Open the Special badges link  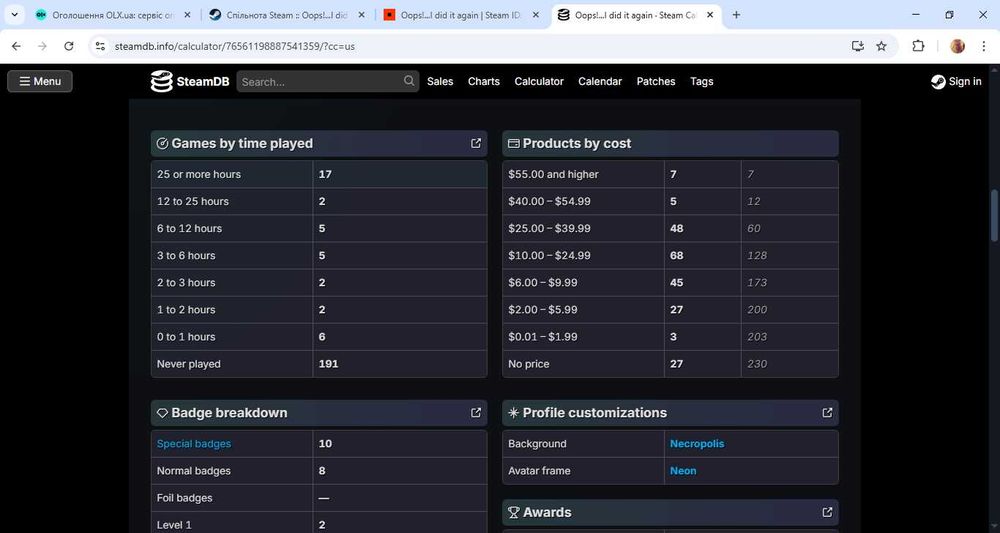tap(194, 444)
